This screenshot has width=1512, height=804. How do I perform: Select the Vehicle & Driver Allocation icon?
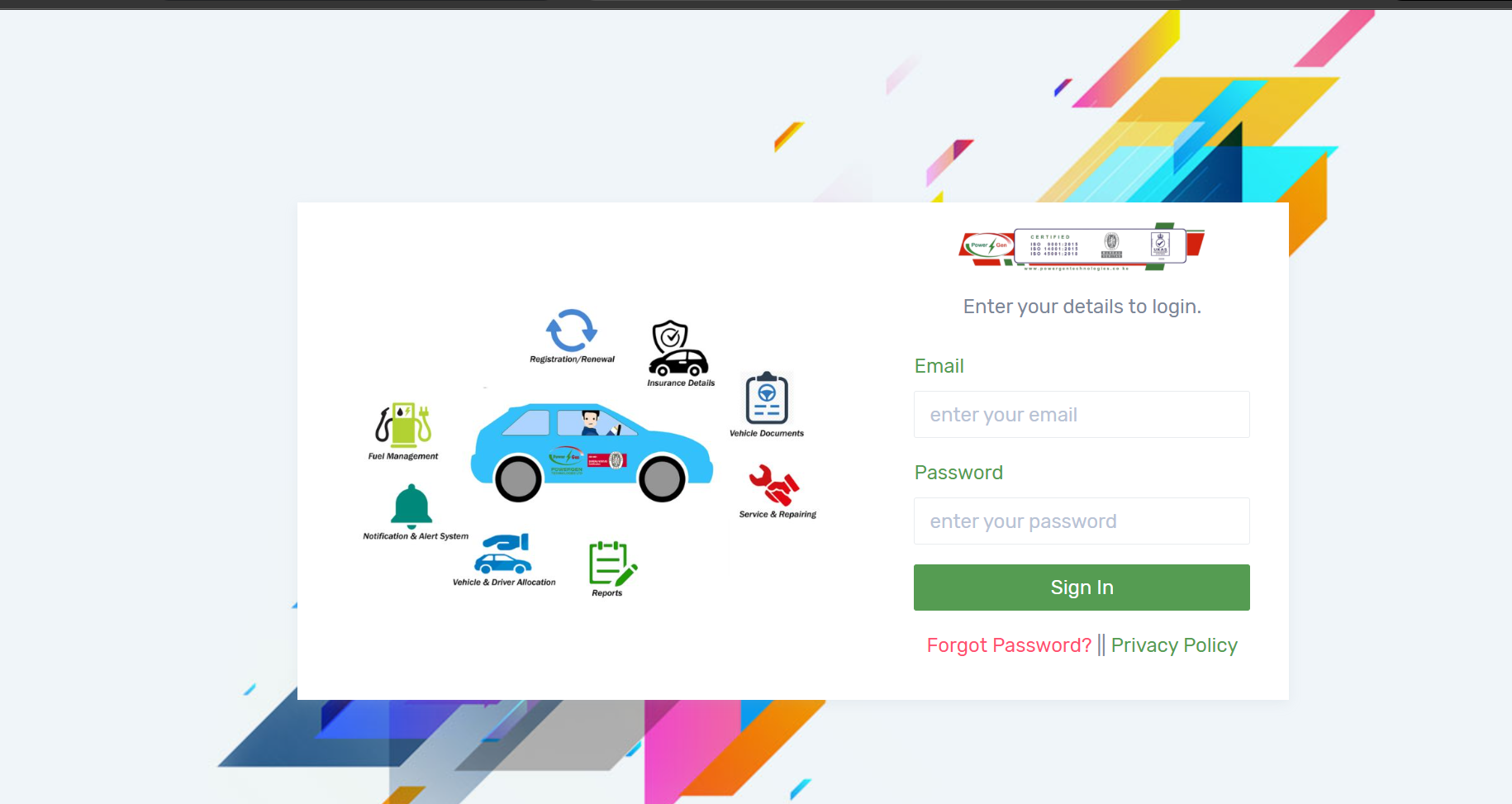503,554
